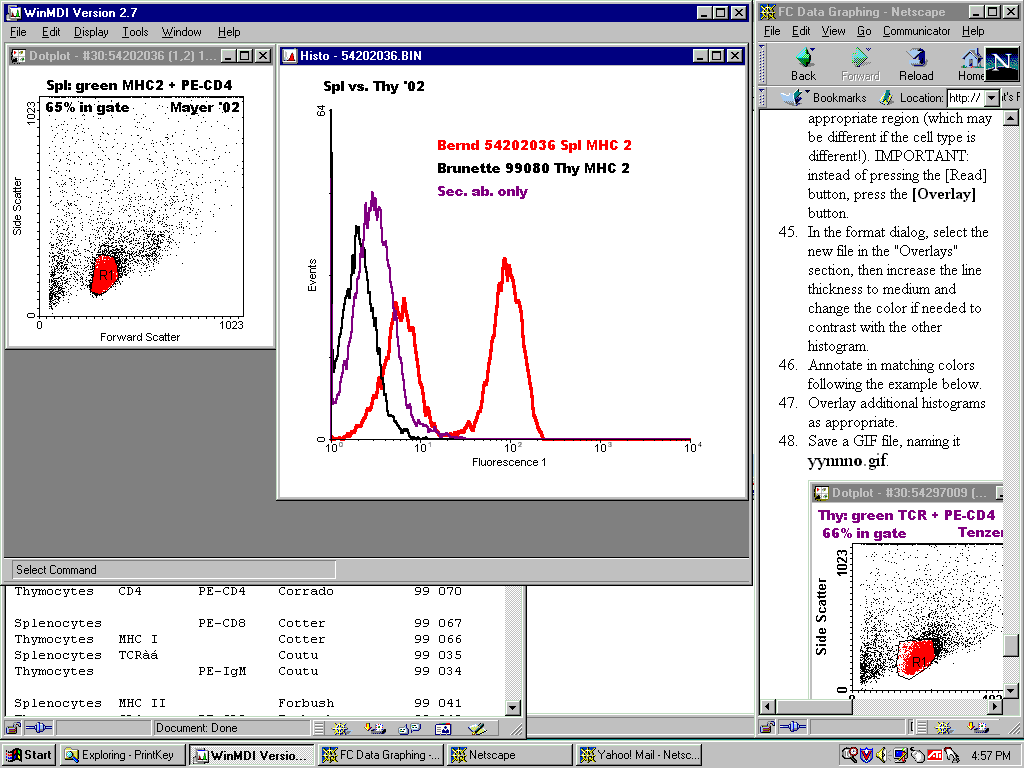Open the Communicator menu in Netscape
Viewport: 1024px width, 768px height.
pos(918,31)
